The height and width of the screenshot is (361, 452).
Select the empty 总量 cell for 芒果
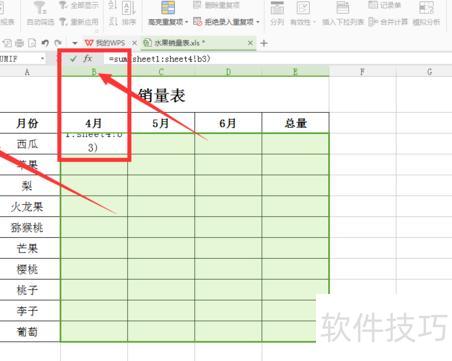tap(295, 248)
